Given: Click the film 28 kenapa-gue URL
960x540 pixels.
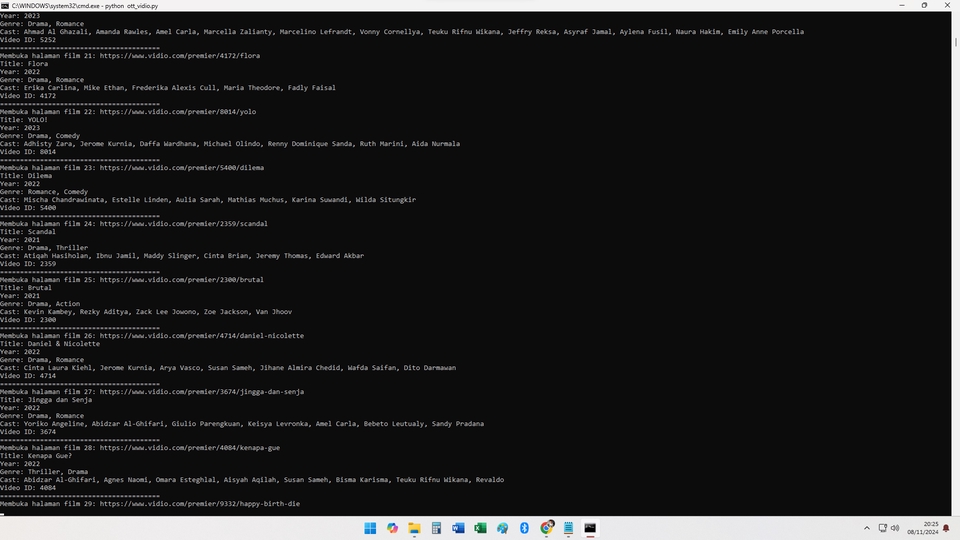Looking at the screenshot, I should tap(190, 448).
